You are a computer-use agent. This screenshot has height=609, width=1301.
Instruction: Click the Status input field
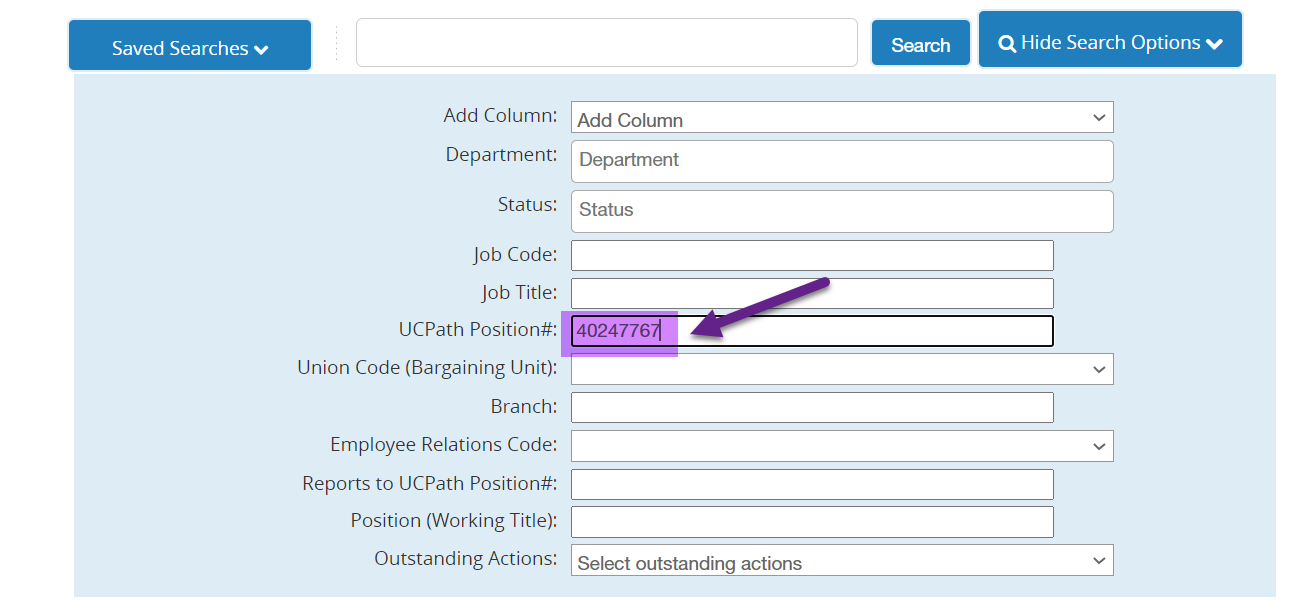[841, 211]
